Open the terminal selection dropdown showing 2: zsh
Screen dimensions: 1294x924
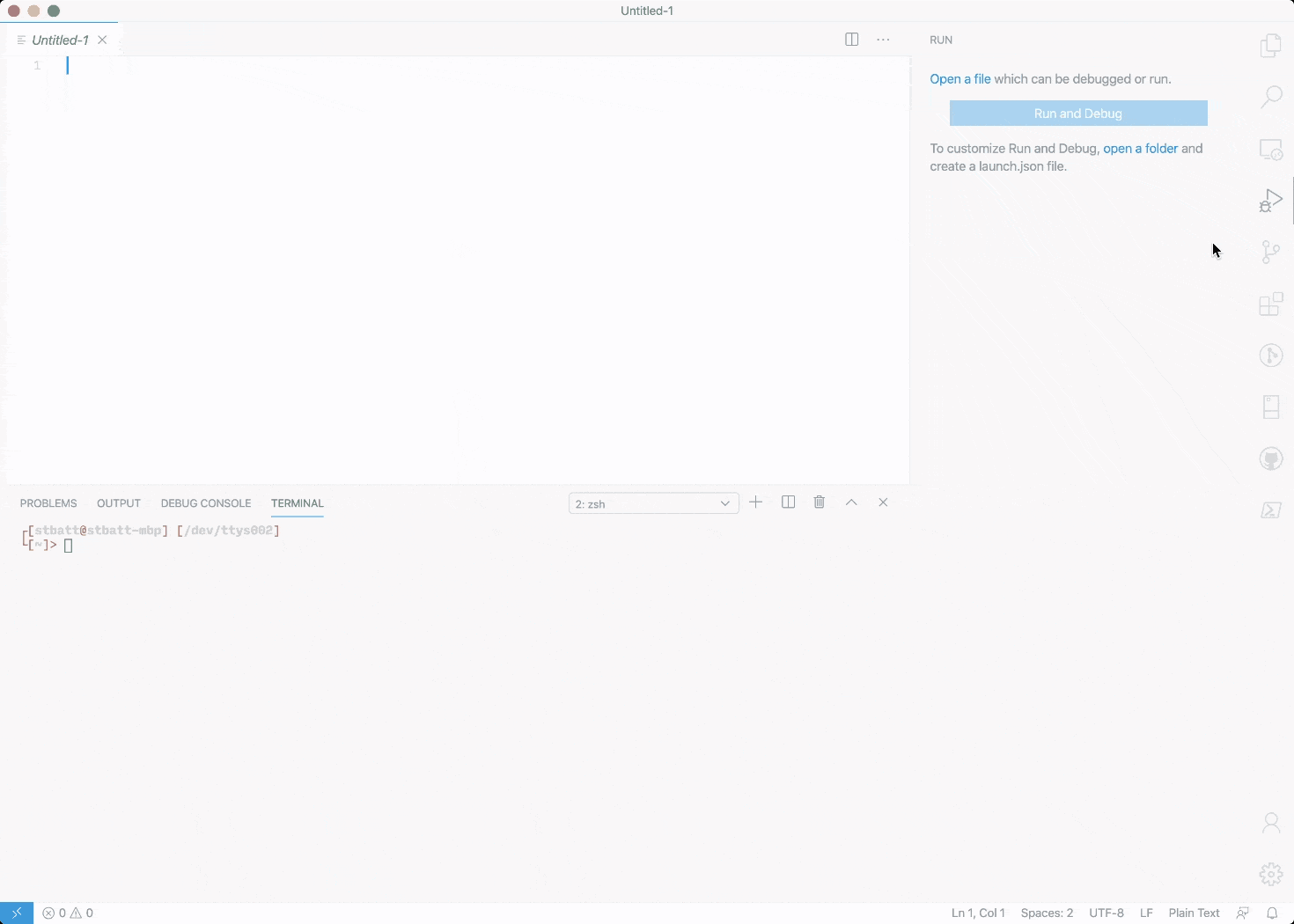(651, 503)
